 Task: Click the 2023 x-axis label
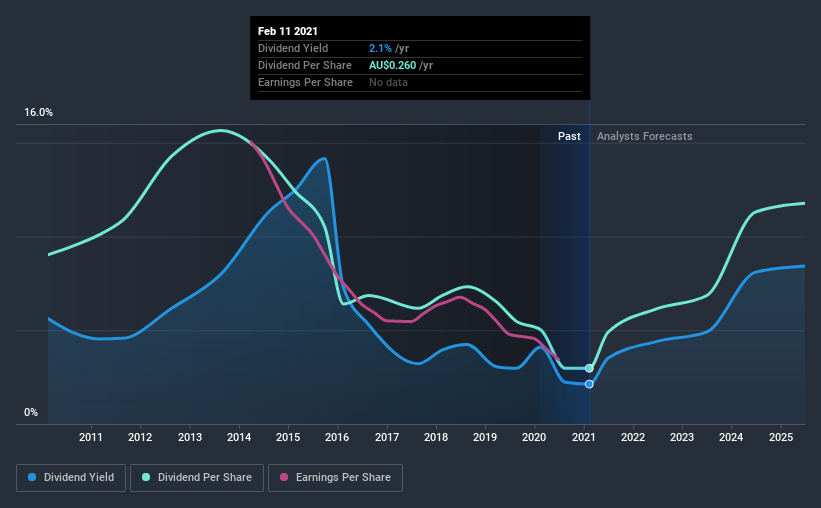click(x=682, y=437)
